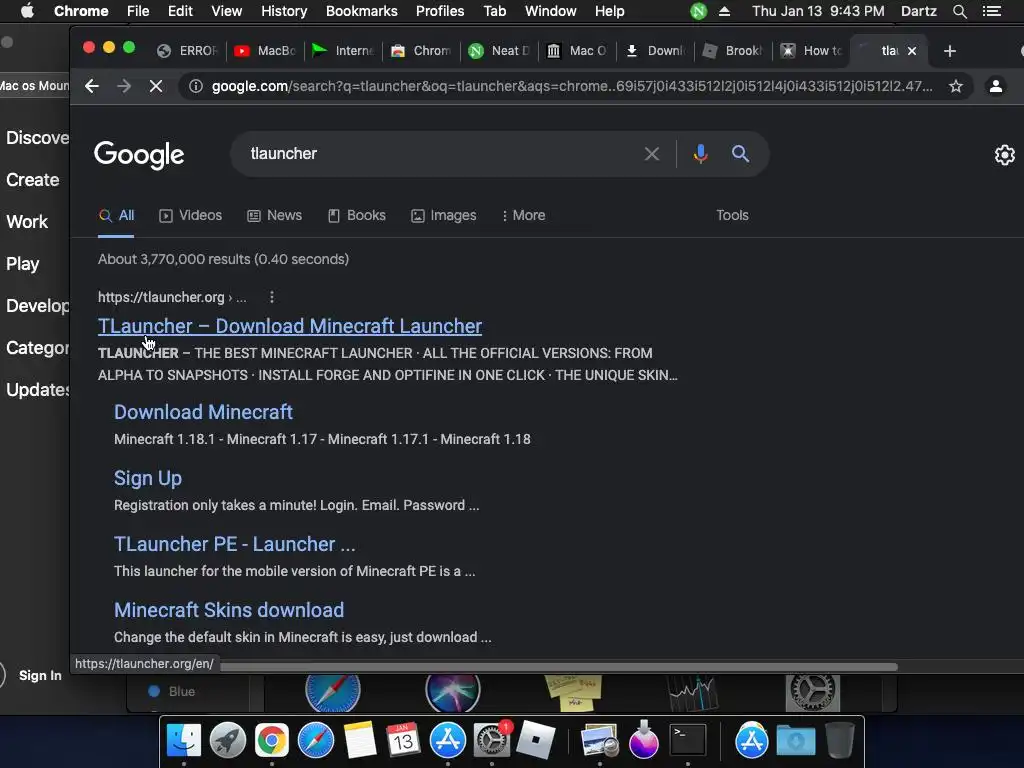Click the horizontal scrollbar at page bottom
This screenshot has width=1024, height=768.
coord(558,667)
